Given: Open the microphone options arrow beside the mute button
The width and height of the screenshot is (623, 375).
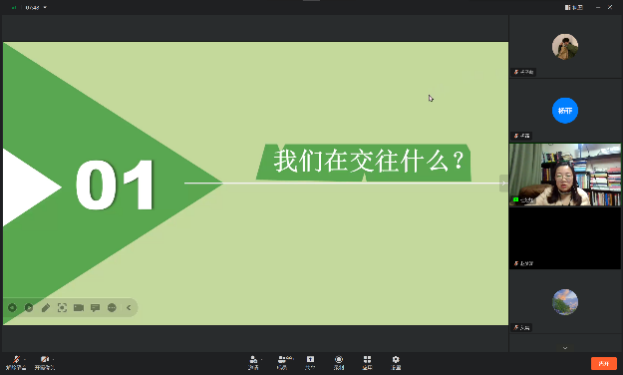Looking at the screenshot, I should click(25, 360).
